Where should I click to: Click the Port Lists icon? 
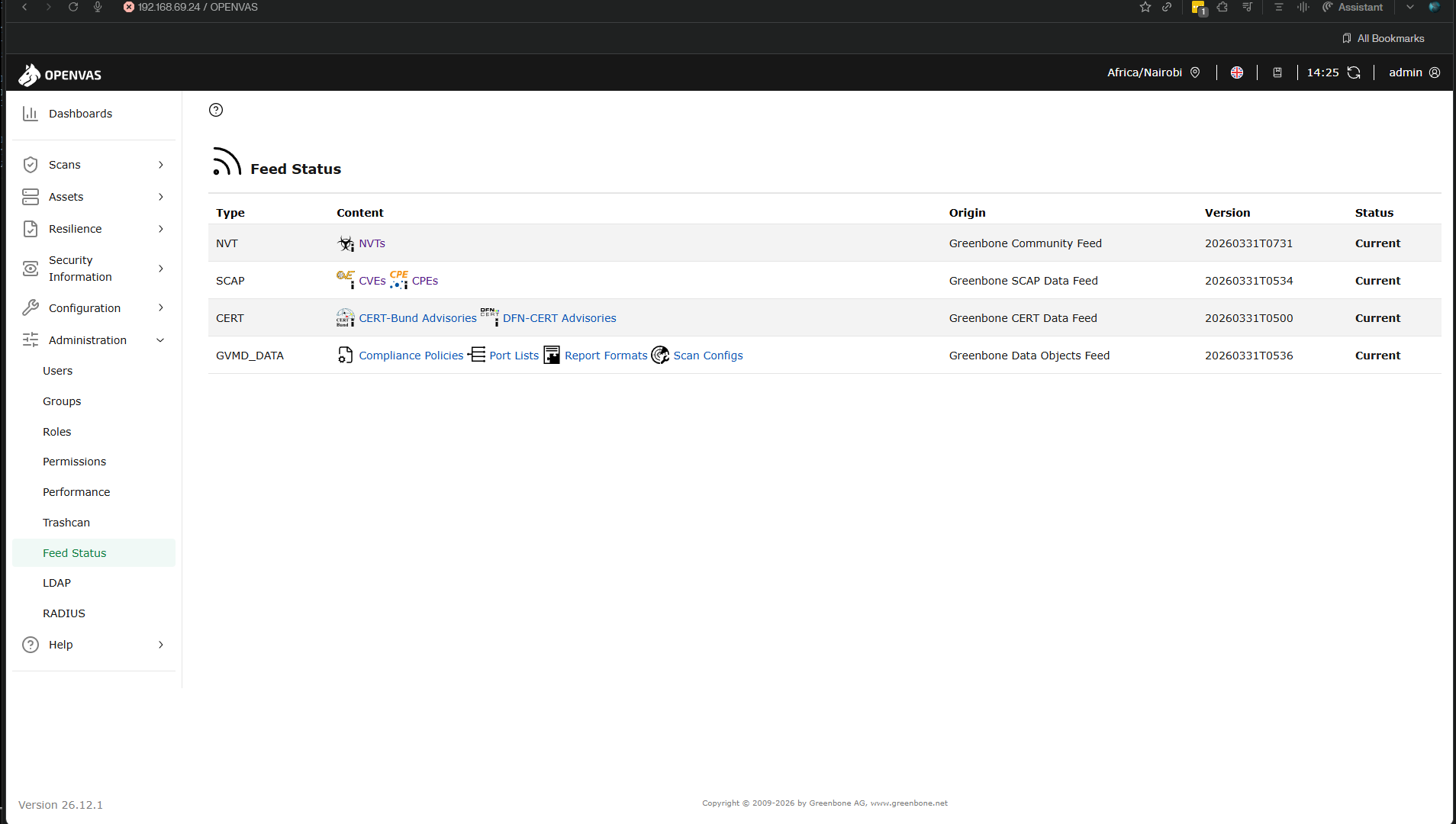[x=477, y=355]
